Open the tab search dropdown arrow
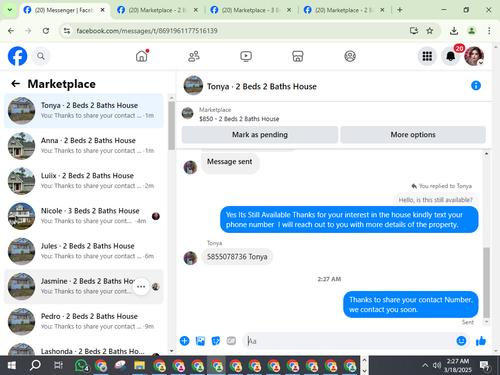 (x=10, y=10)
